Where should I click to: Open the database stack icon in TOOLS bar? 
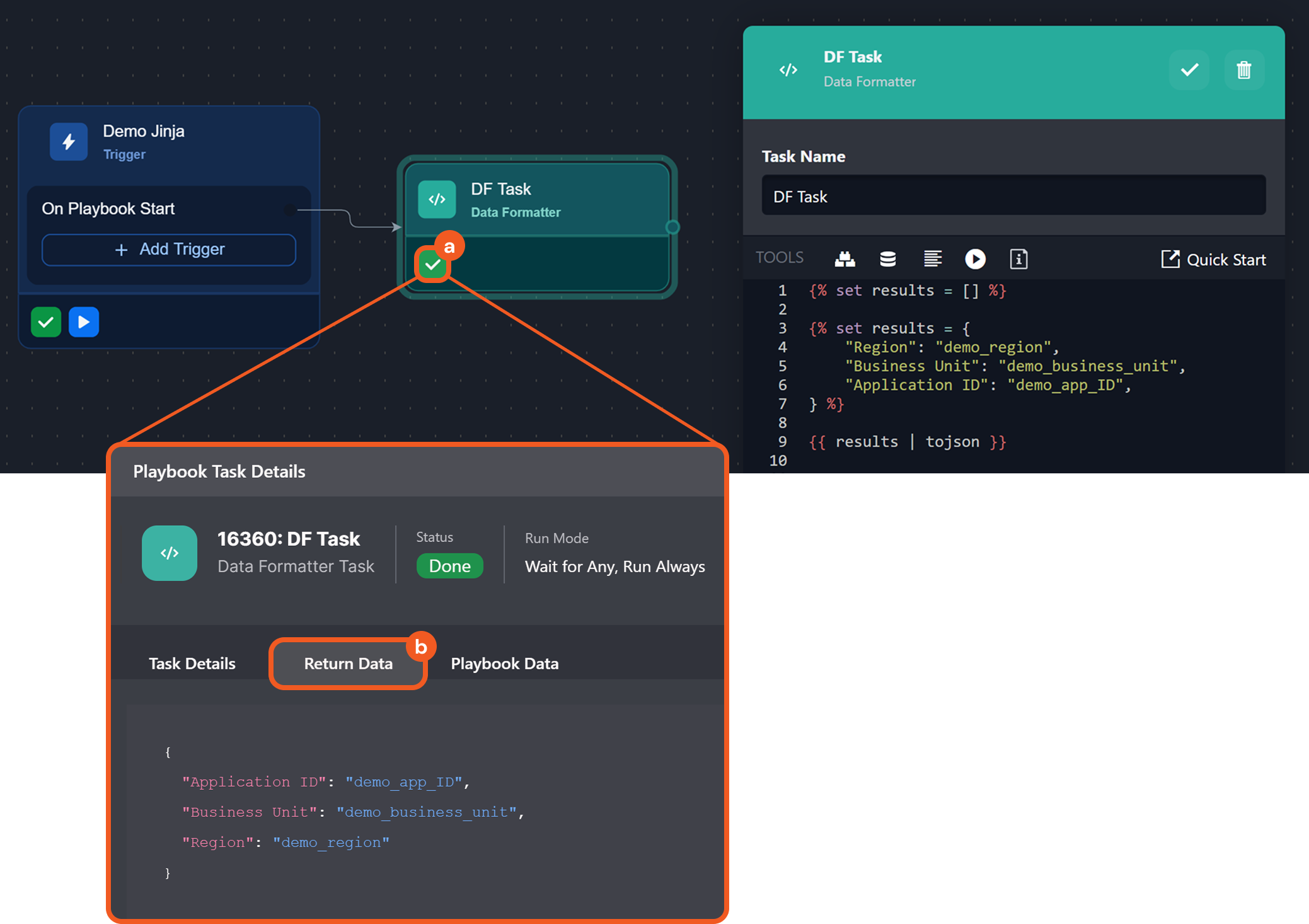tap(887, 259)
